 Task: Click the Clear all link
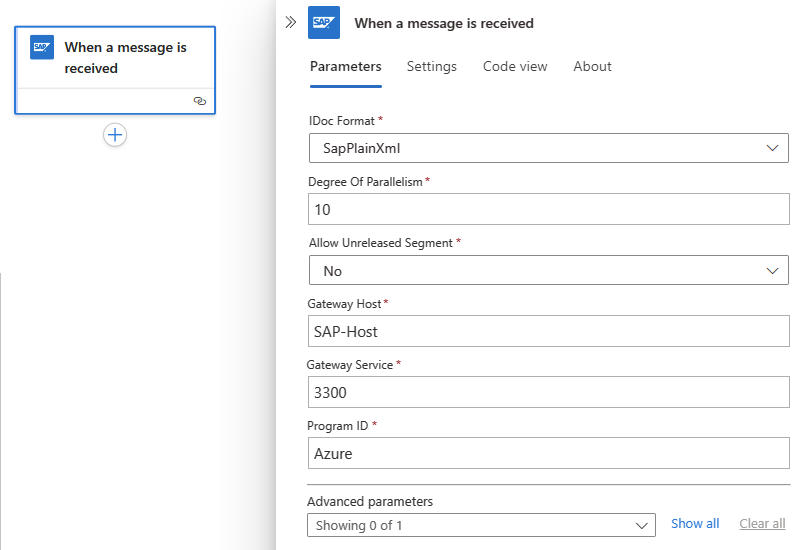pos(762,524)
